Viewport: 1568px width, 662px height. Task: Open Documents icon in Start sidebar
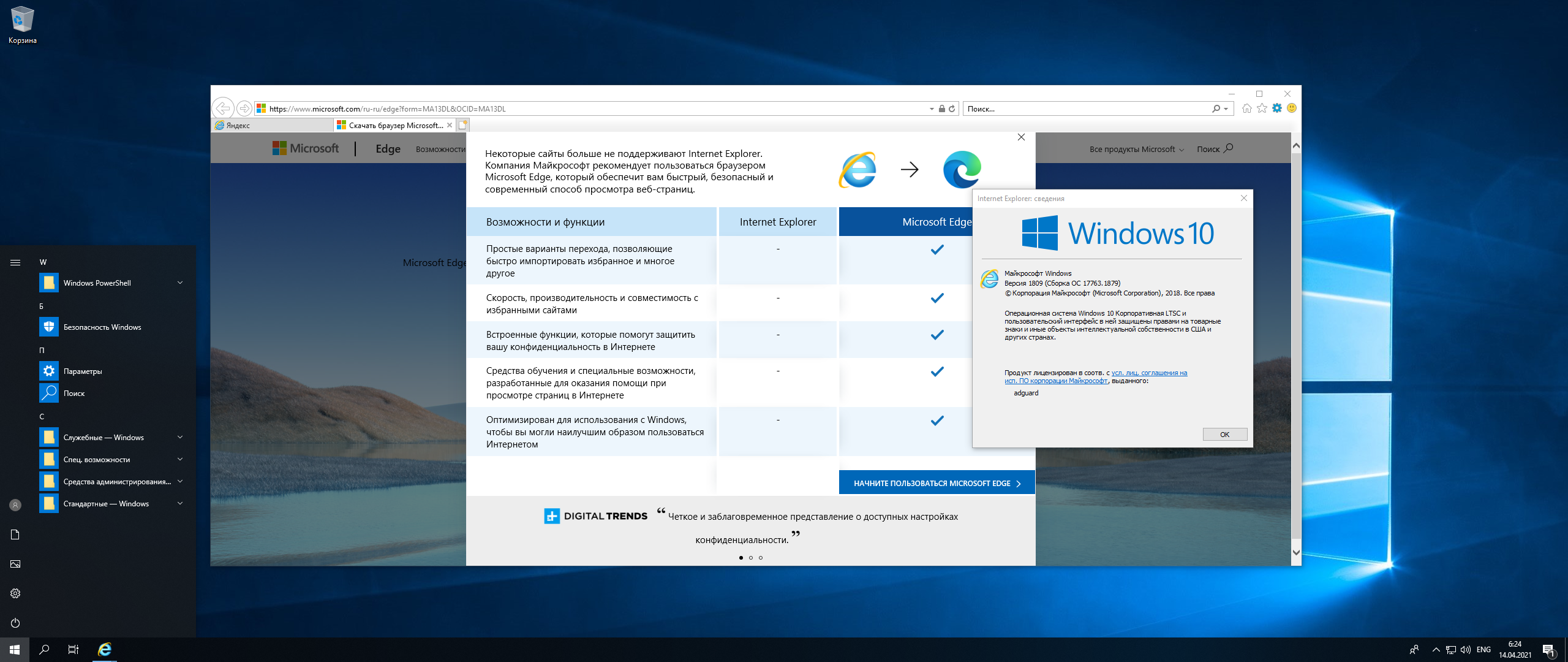click(x=15, y=535)
